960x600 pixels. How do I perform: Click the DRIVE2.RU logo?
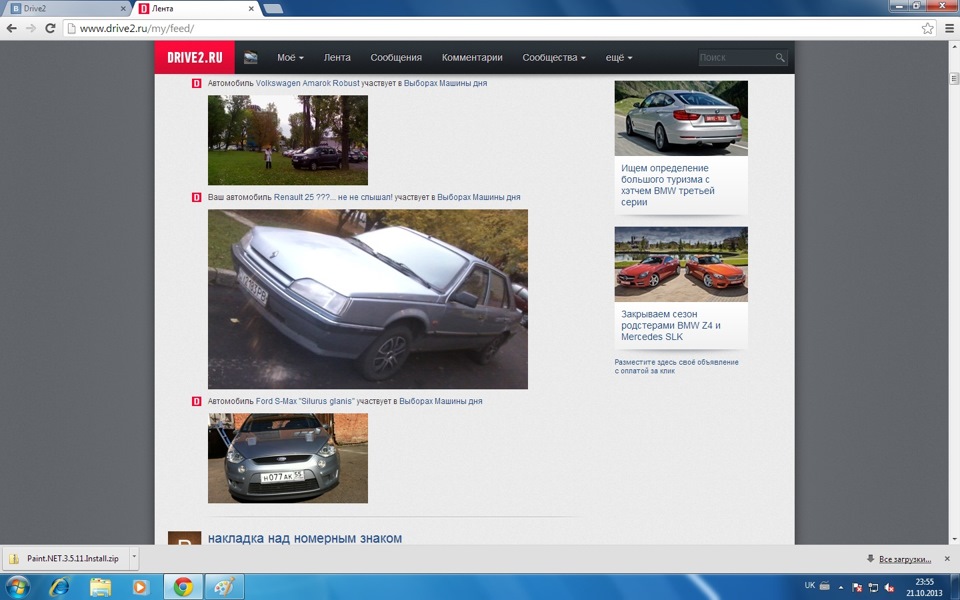click(x=195, y=58)
